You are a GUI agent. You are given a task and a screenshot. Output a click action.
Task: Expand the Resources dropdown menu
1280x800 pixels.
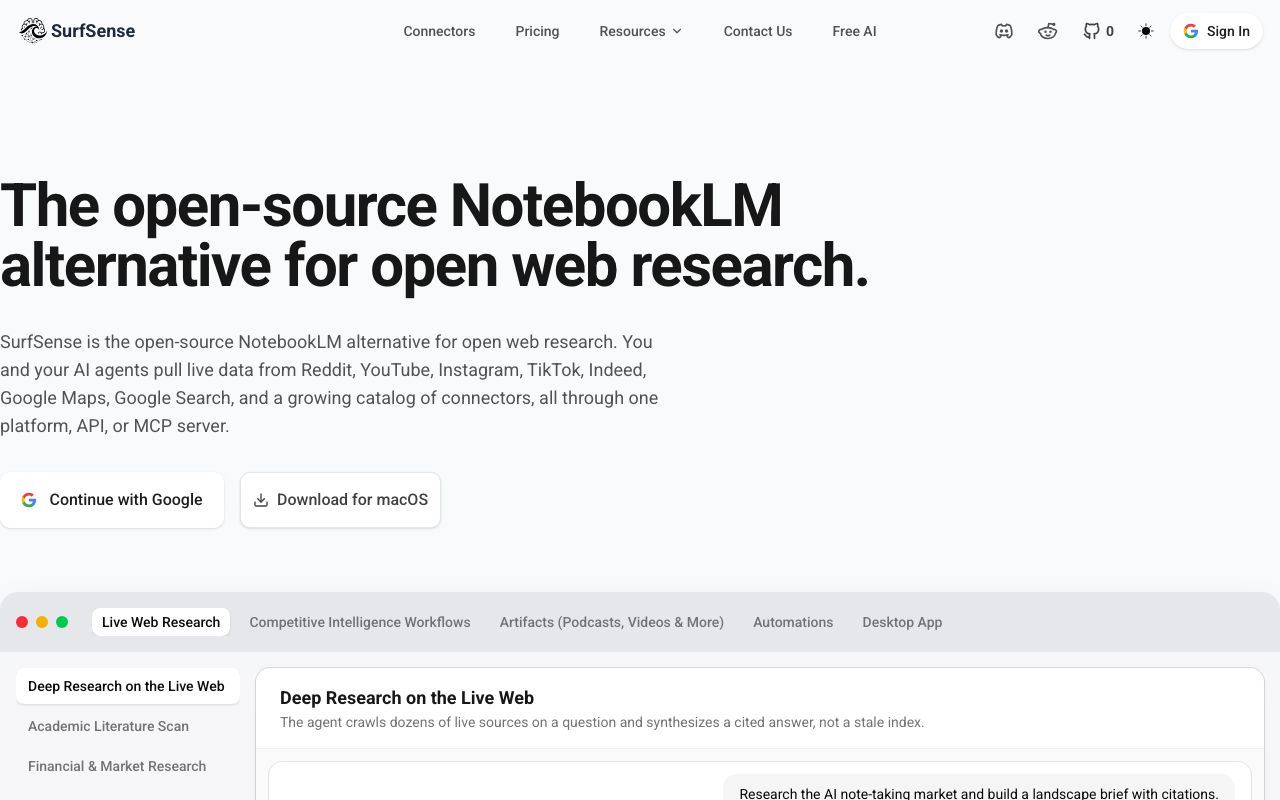tap(641, 31)
